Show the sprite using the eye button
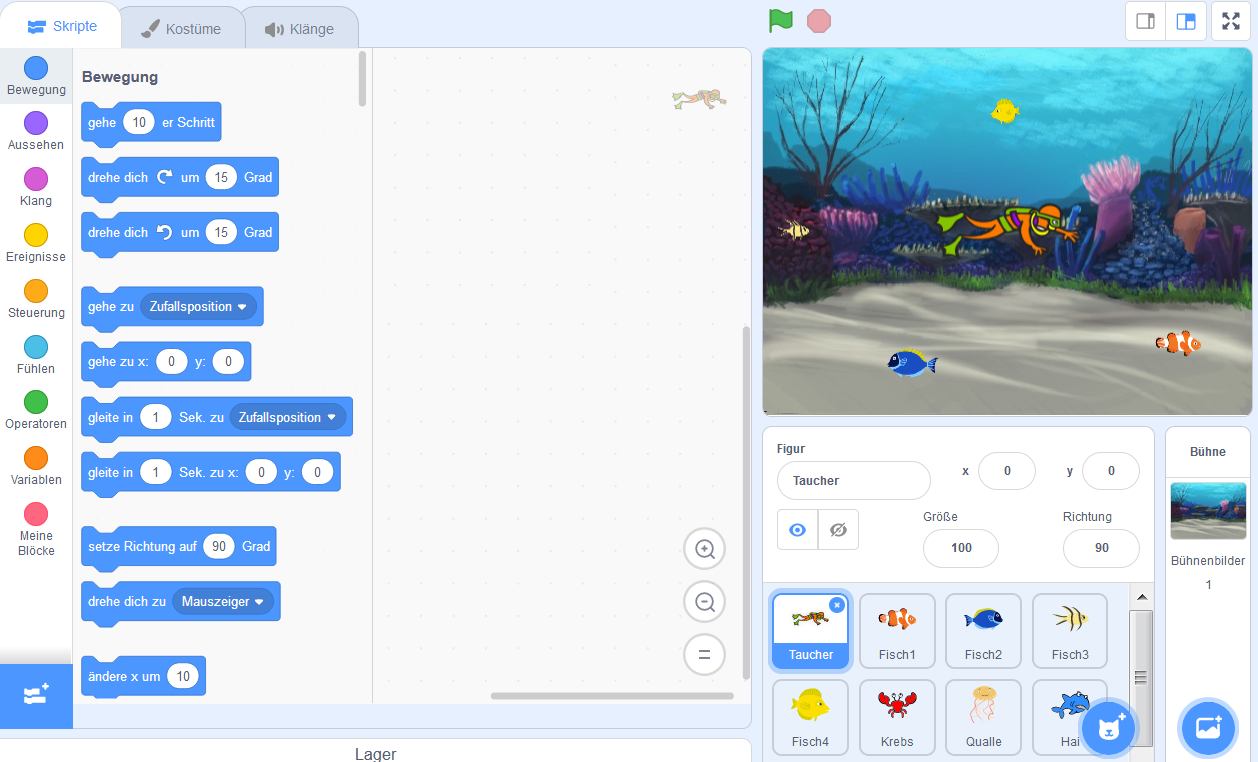The image size is (1258, 762). click(x=797, y=530)
